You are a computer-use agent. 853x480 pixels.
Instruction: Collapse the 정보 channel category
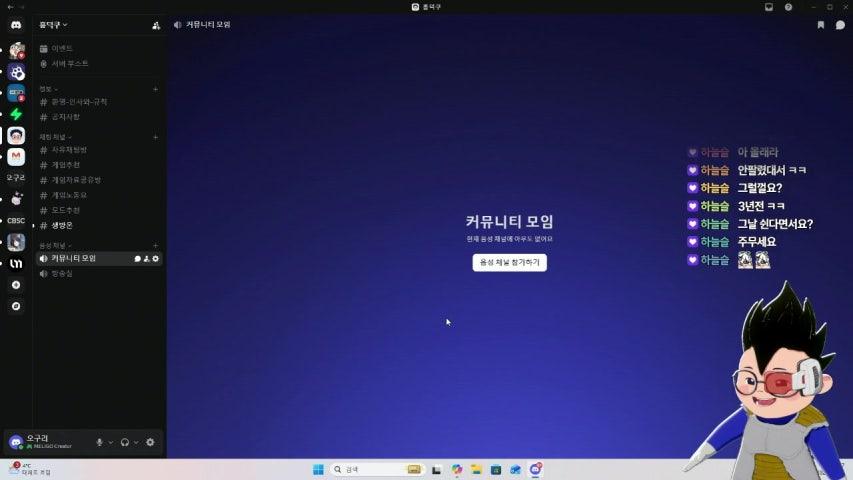coord(48,89)
